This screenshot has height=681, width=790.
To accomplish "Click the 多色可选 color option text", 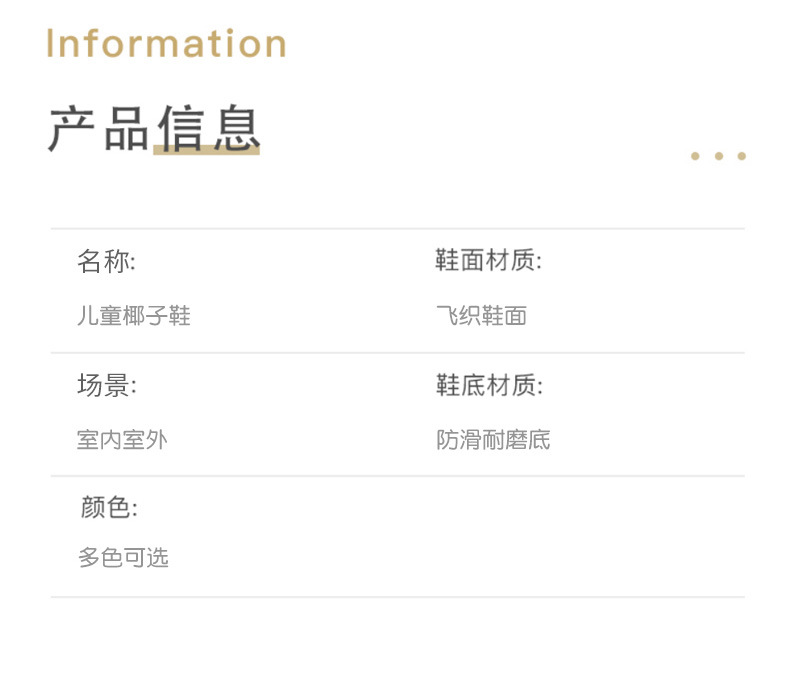I will (x=123, y=558).
